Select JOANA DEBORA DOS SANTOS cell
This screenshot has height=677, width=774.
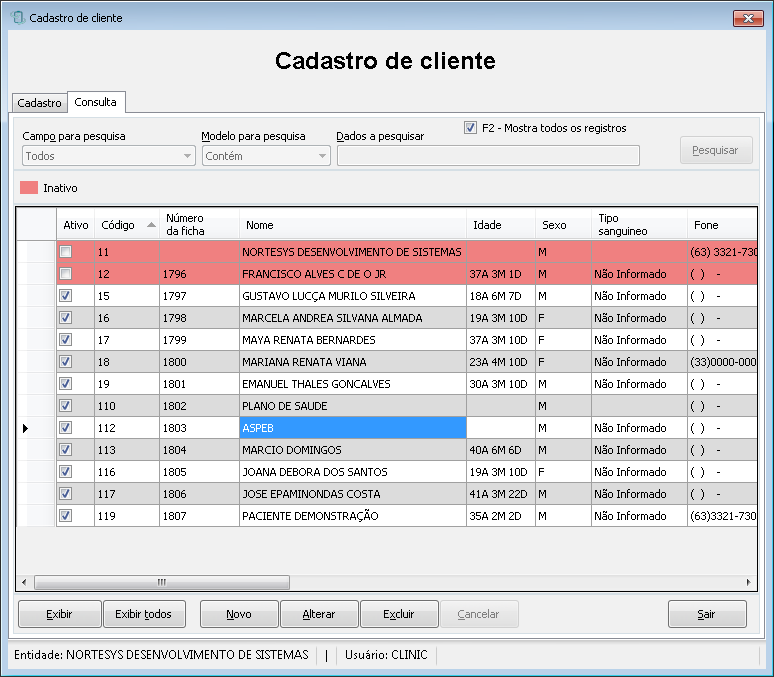tap(353, 472)
